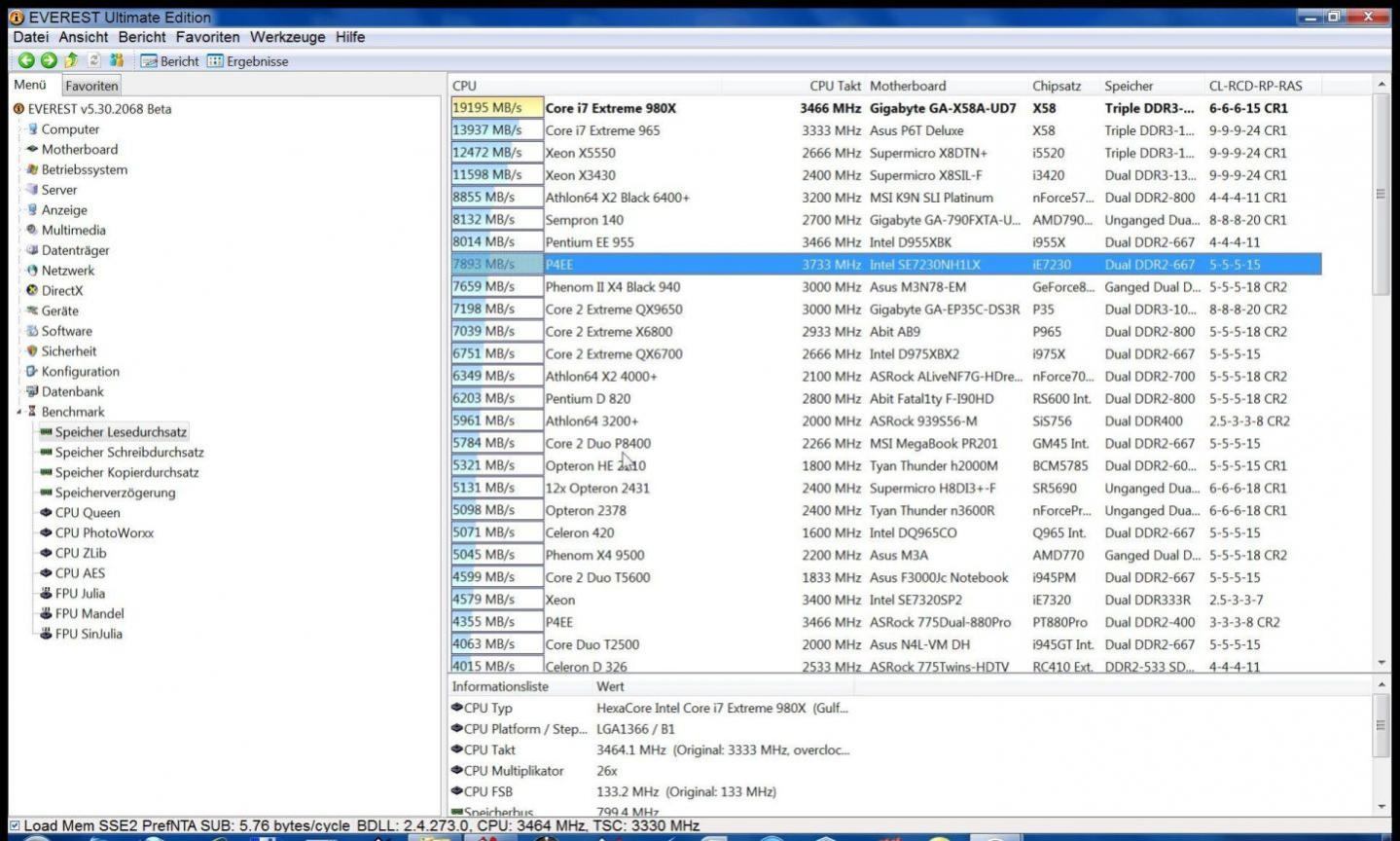Open the CPU PhotoWorxx benchmark
Screen dimensions: 1400x841
coord(96,533)
